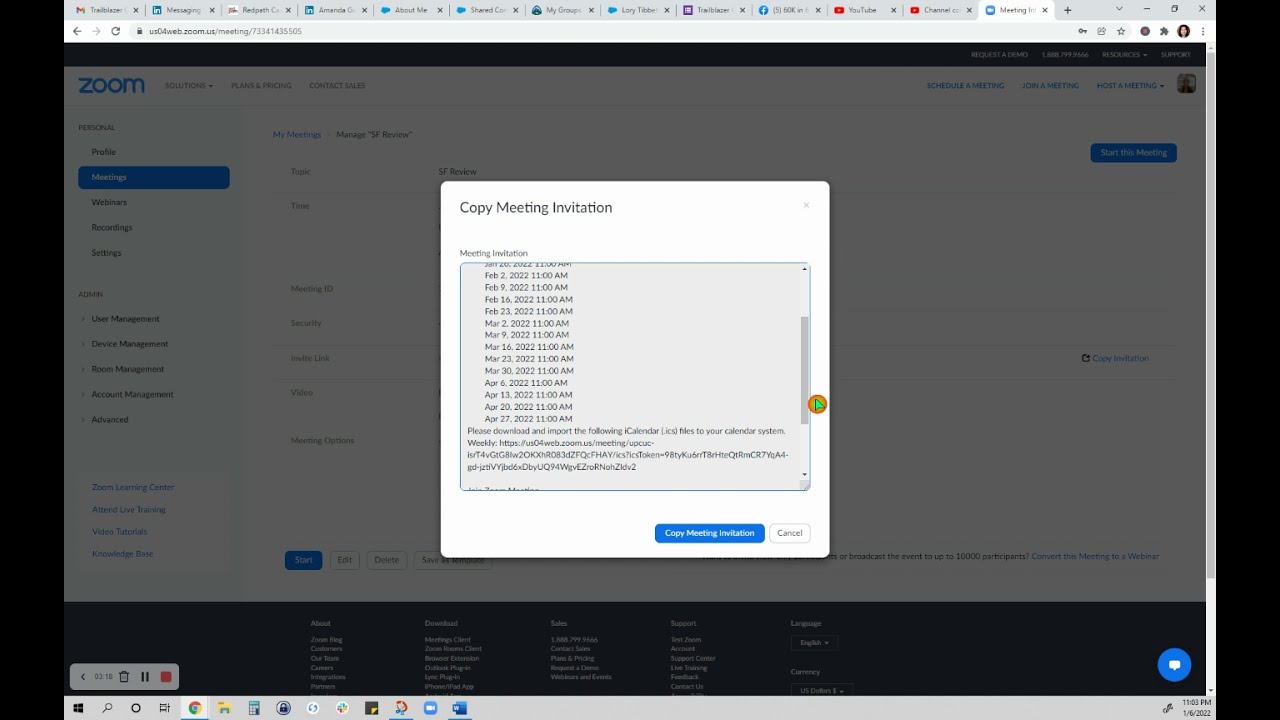Click the Copy Invitation link
The height and width of the screenshot is (720, 1280).
tap(1115, 358)
